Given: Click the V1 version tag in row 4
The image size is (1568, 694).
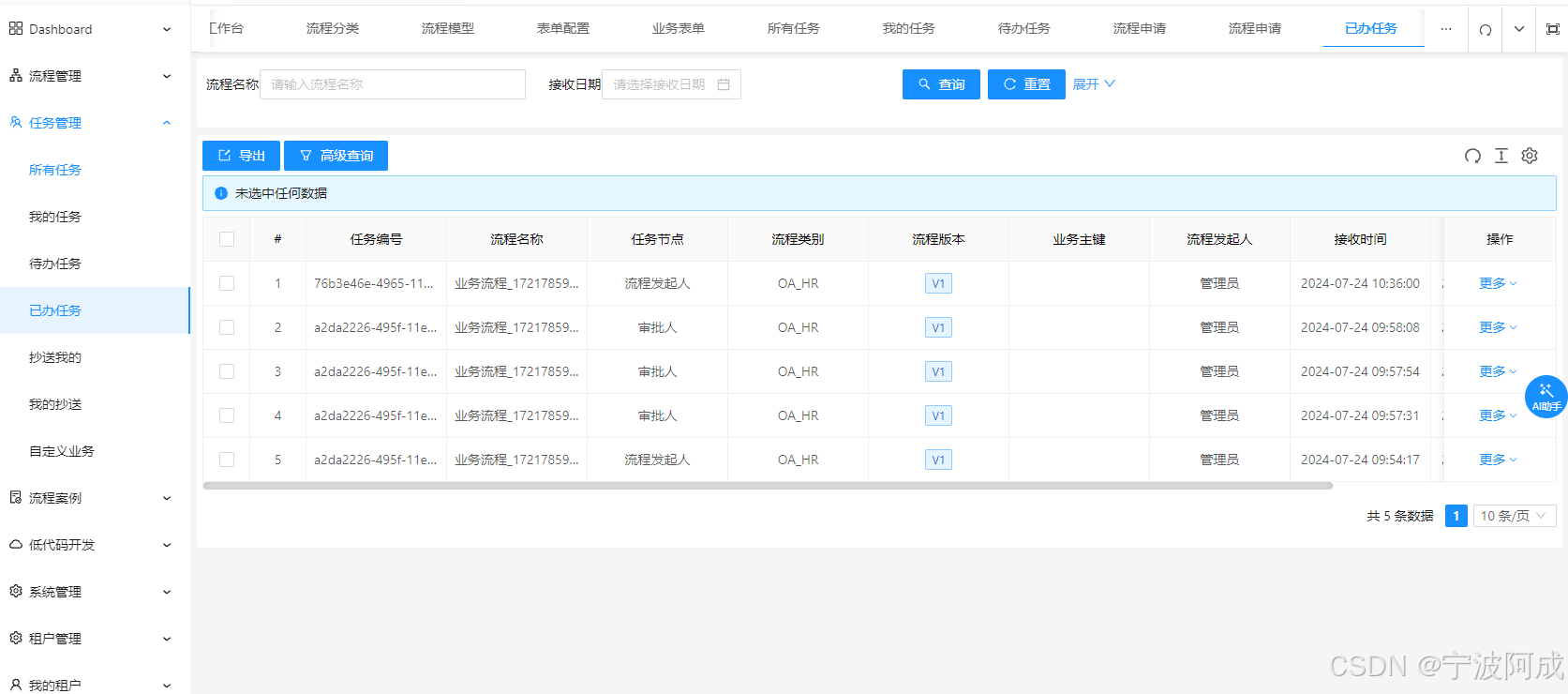Looking at the screenshot, I should pyautogui.click(x=938, y=415).
